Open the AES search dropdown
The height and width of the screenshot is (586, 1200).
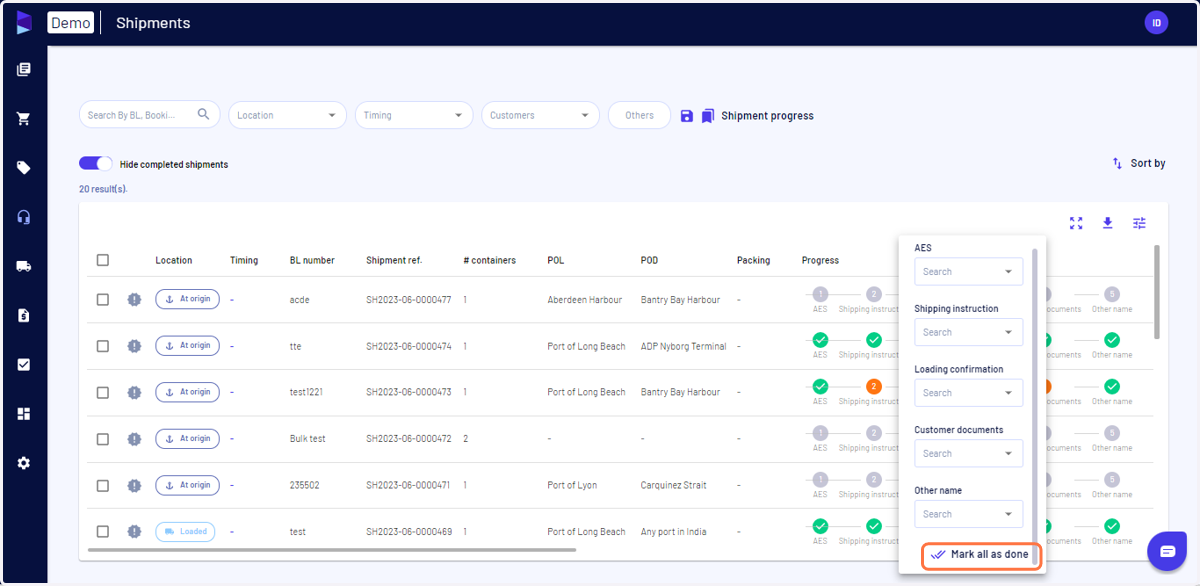[x=968, y=271]
